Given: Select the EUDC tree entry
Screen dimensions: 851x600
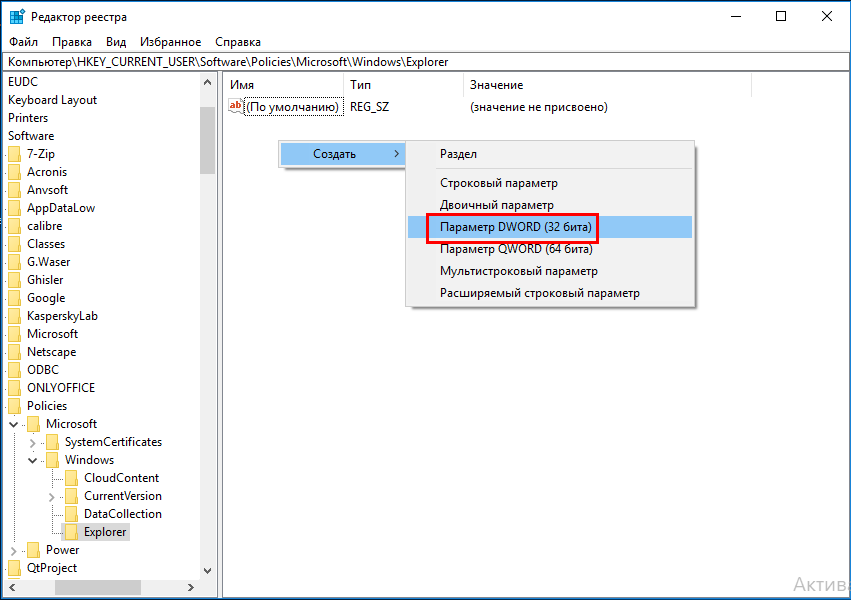Looking at the screenshot, I should [x=23, y=82].
